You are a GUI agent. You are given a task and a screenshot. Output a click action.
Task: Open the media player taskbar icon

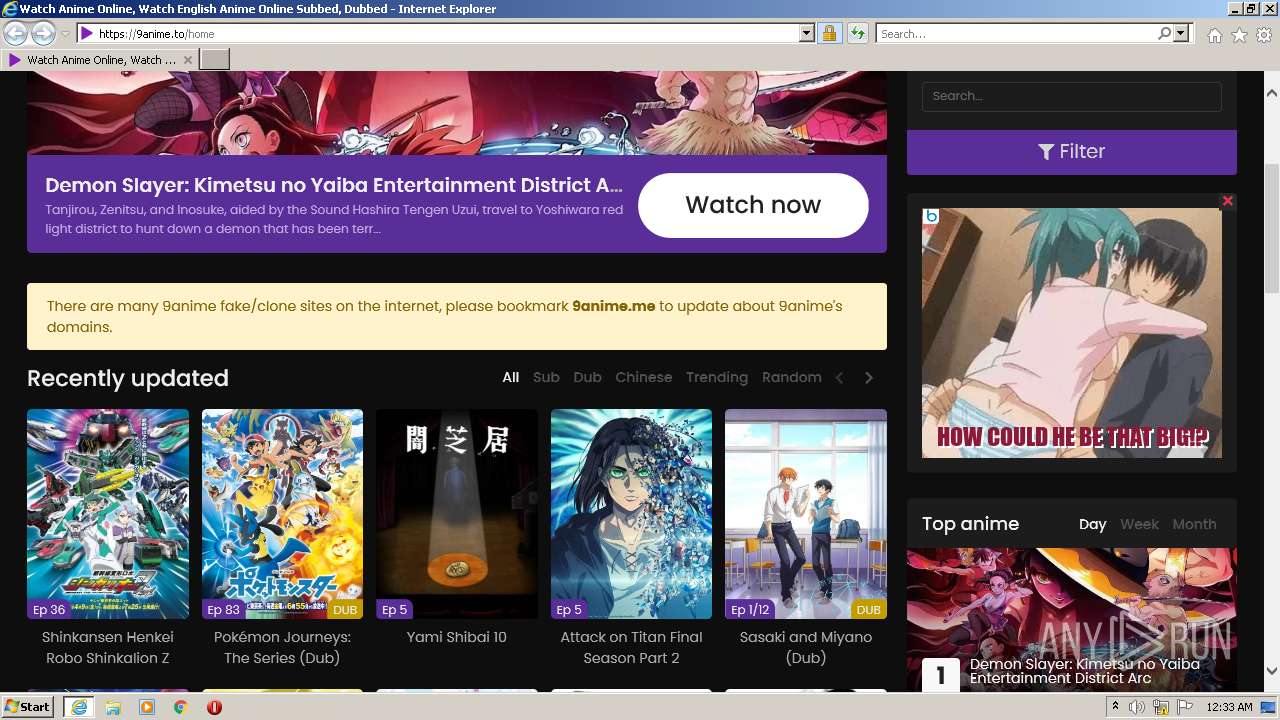point(147,707)
